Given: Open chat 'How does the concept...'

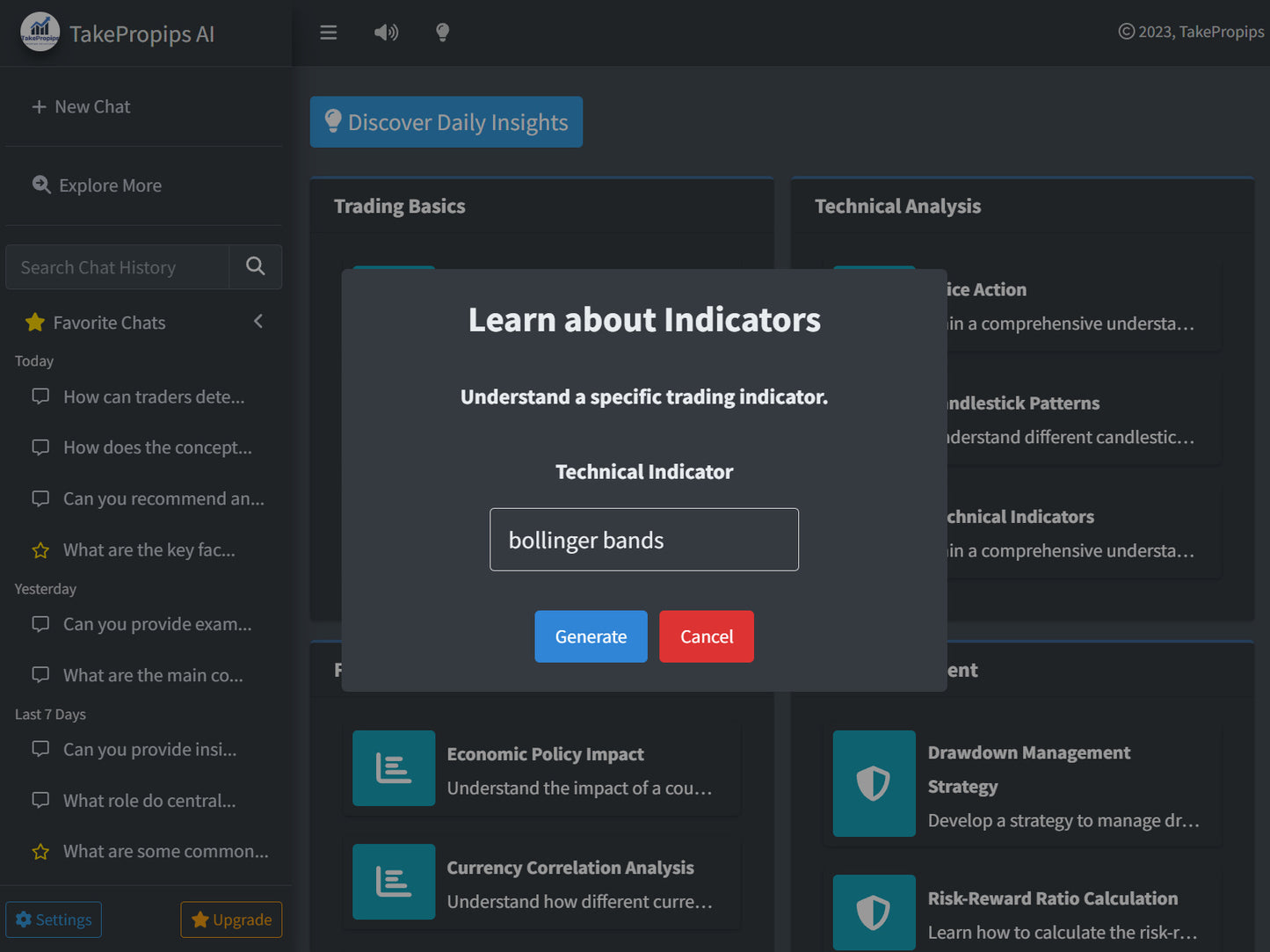Looking at the screenshot, I should tap(157, 447).
